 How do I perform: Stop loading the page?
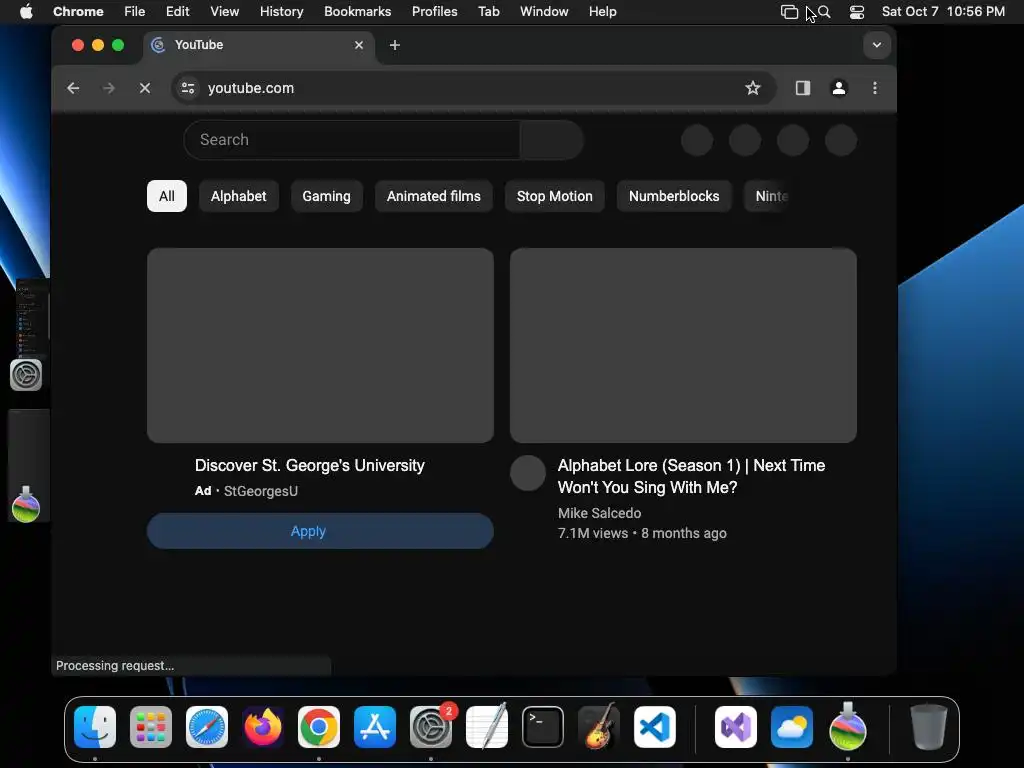coord(145,88)
